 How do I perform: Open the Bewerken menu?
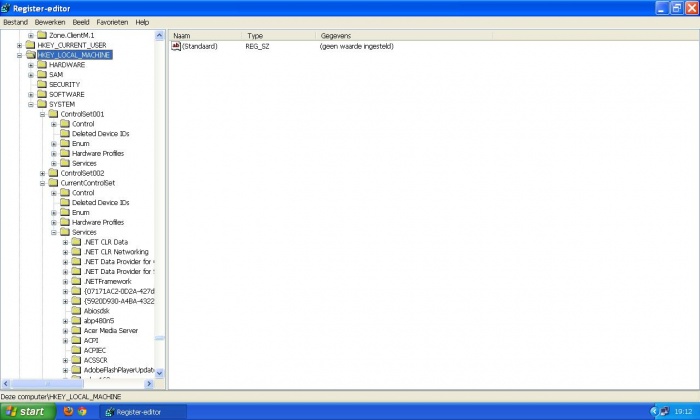[x=50, y=22]
